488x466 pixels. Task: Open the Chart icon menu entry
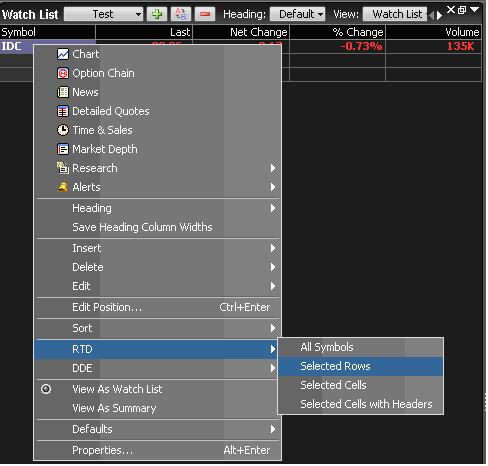[x=63, y=54]
